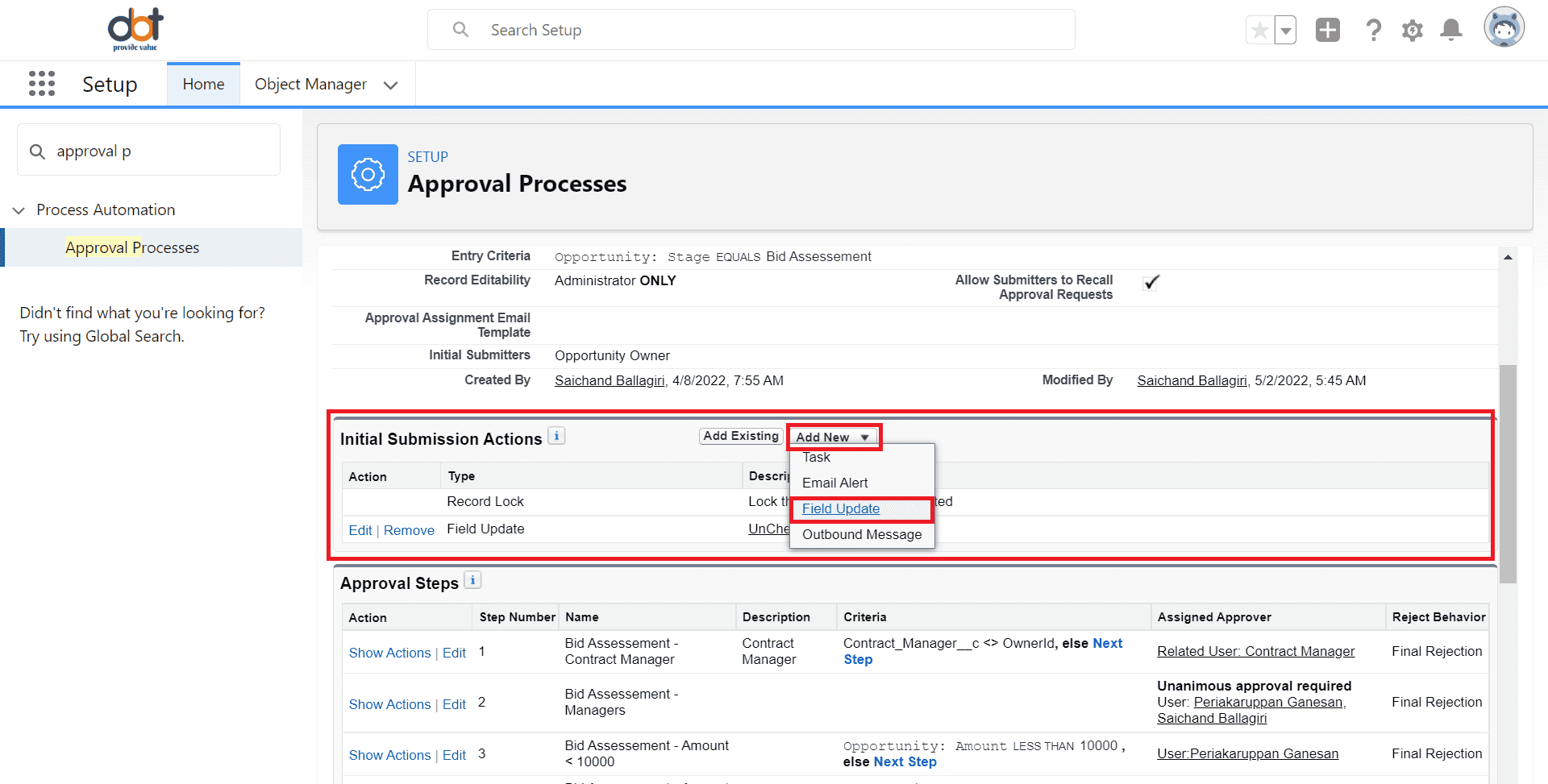The height and width of the screenshot is (784, 1548).
Task: Open Periakaruppan Ganesan link in step 2
Action: click(x=1268, y=702)
